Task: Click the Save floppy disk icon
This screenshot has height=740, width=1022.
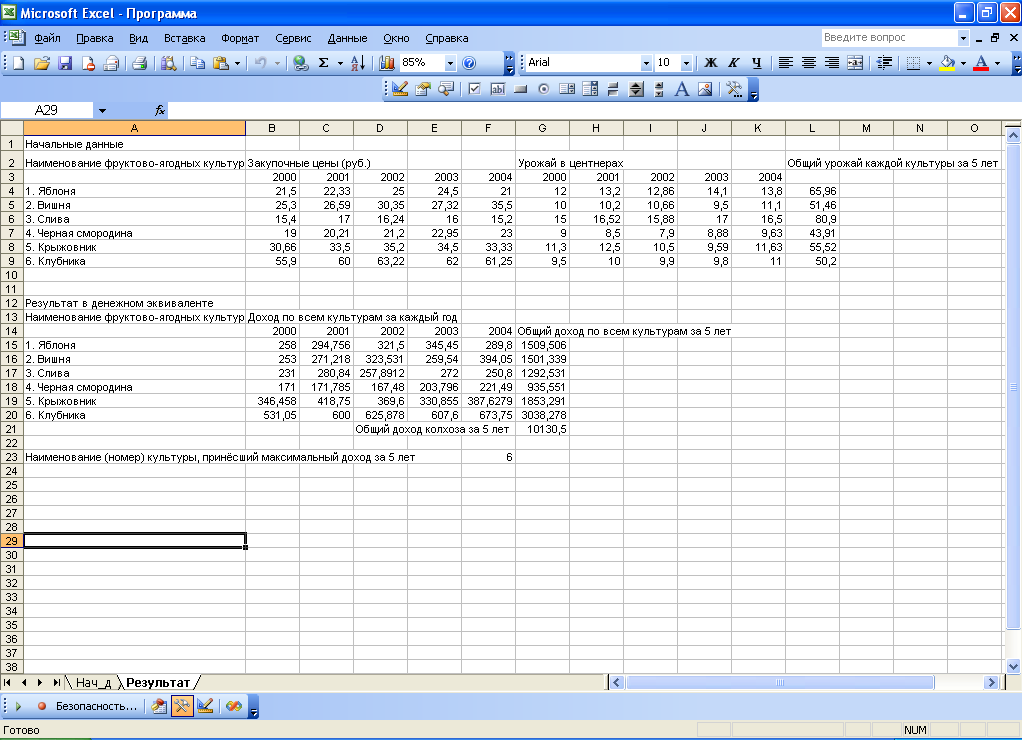Action: pos(65,63)
